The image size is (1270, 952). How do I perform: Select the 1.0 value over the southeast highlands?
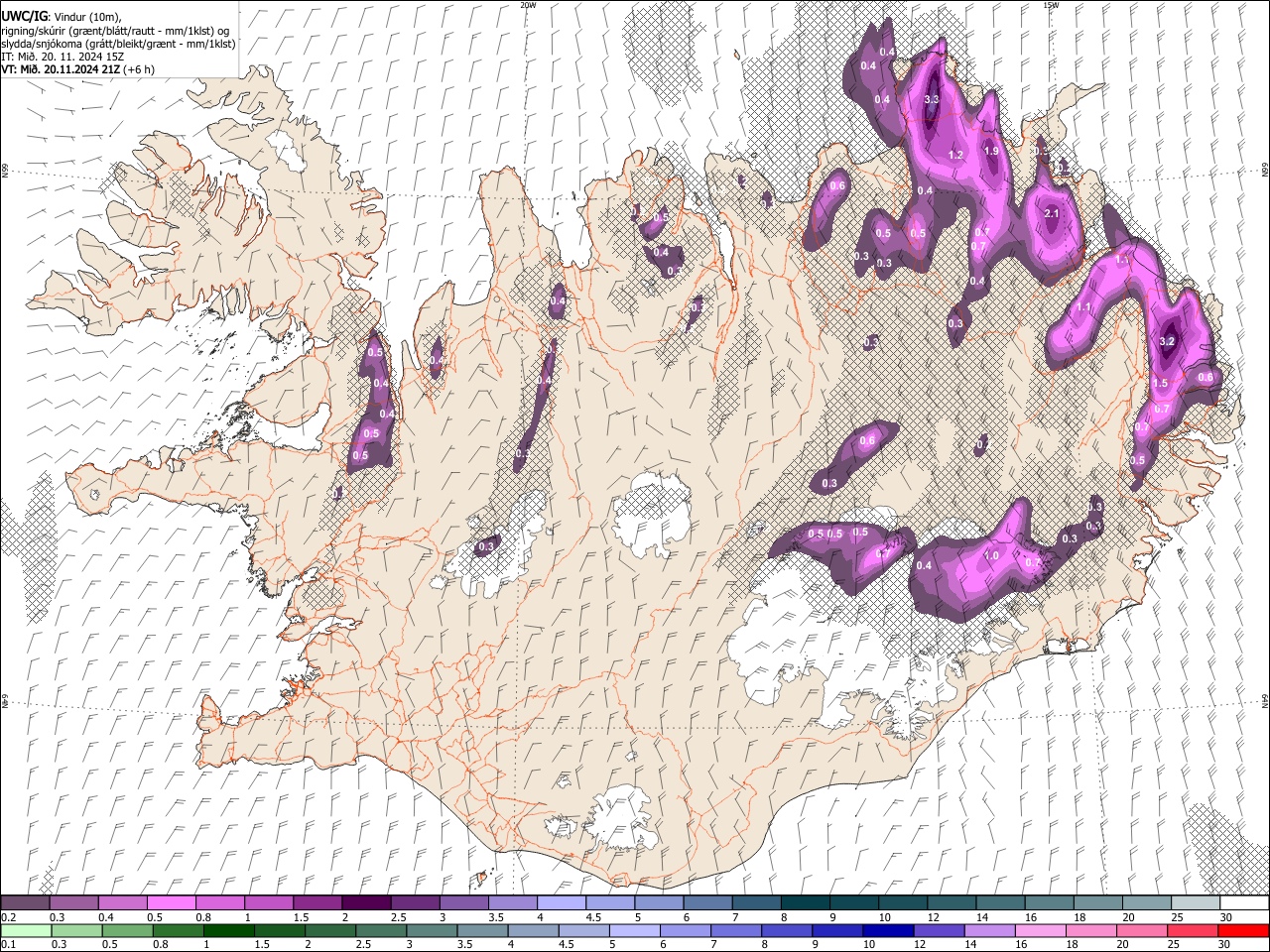point(991,555)
